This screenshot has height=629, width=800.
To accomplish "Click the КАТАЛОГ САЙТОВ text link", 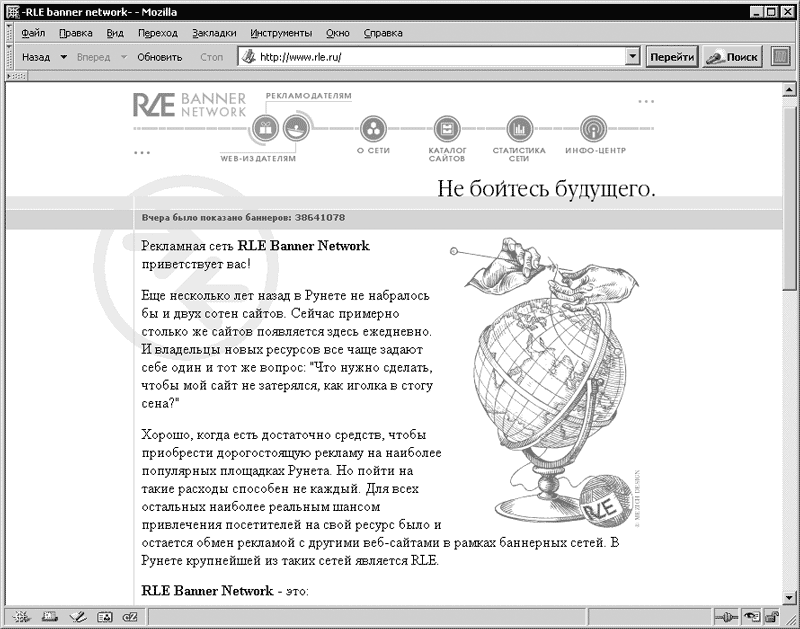I will point(447,155).
